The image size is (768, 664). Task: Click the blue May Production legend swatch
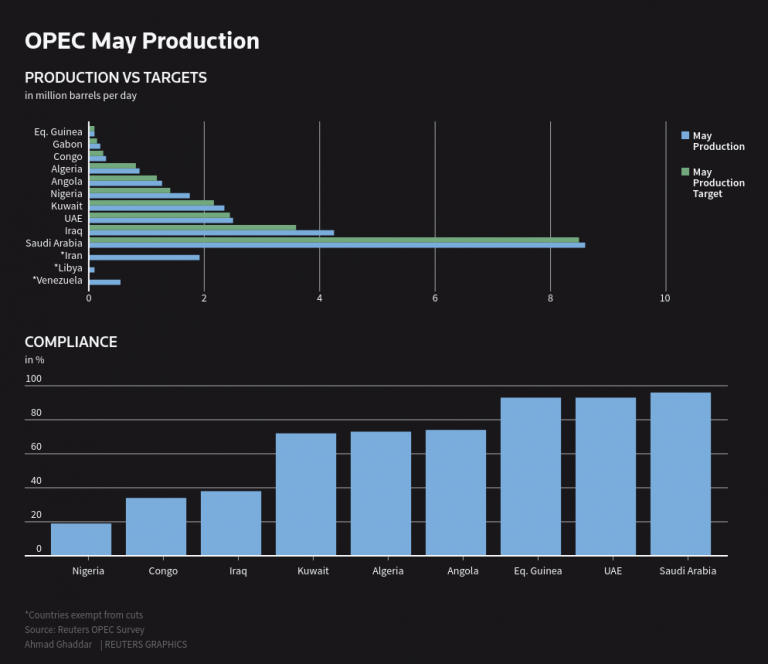[x=685, y=135]
